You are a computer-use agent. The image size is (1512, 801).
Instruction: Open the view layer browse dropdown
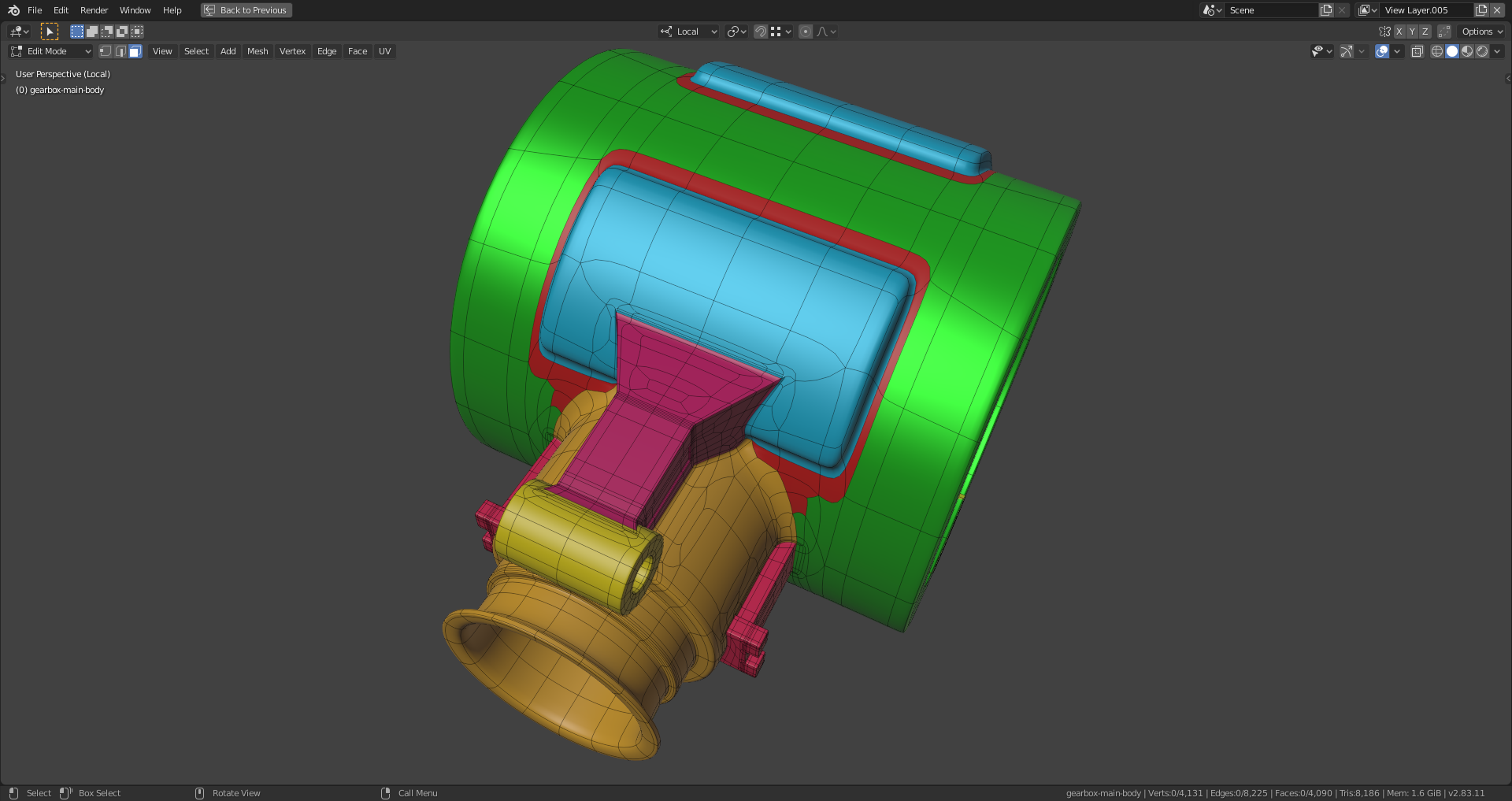(1368, 10)
